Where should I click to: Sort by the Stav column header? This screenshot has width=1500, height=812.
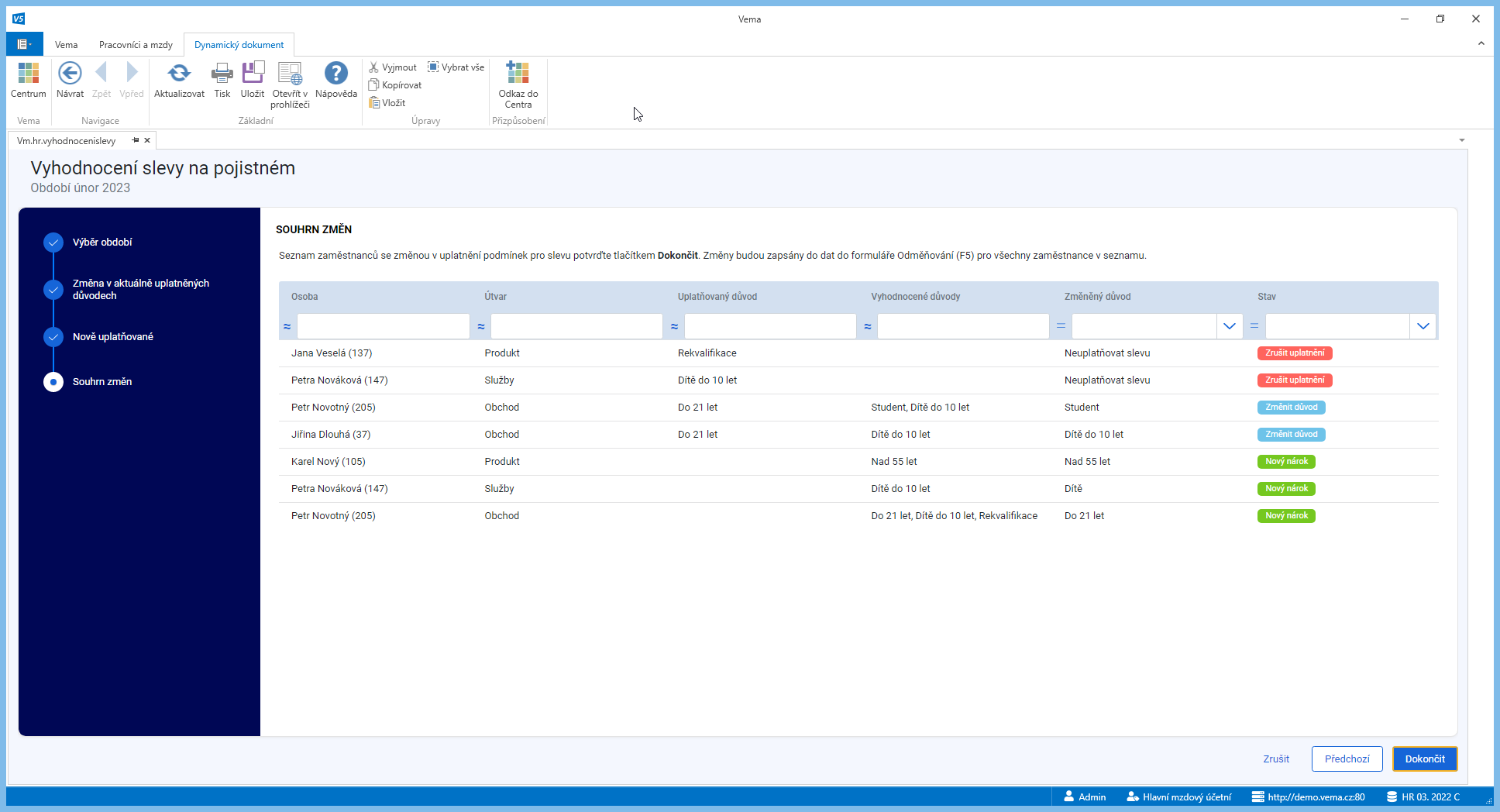(x=1267, y=297)
